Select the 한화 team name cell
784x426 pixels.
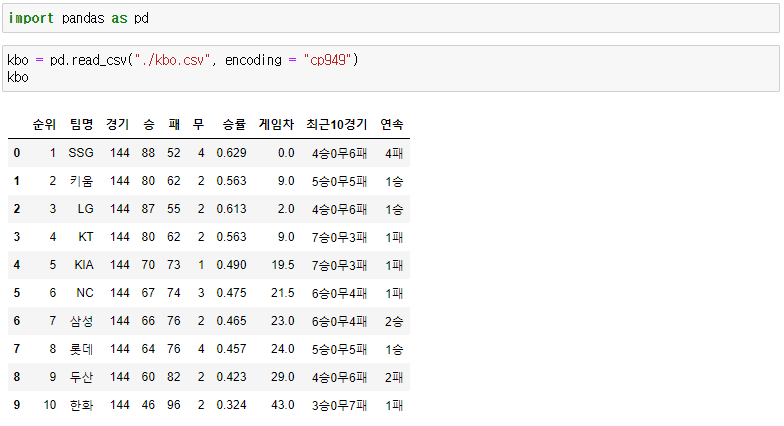(x=82, y=404)
